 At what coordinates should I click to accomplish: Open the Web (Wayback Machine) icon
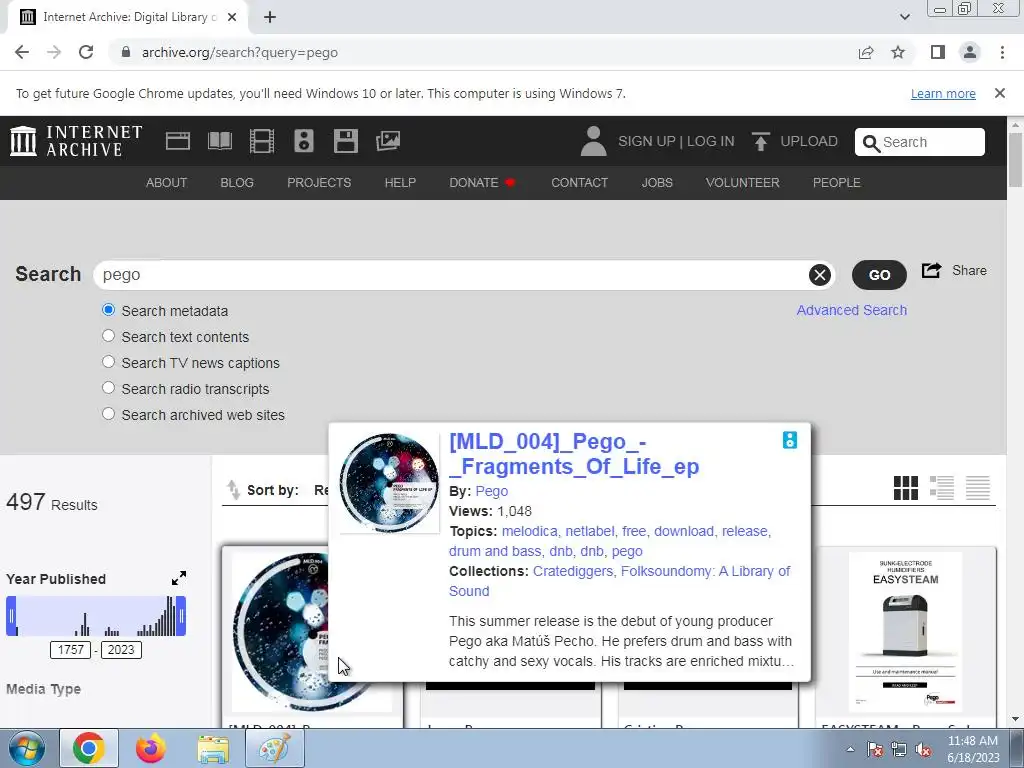coord(178,141)
